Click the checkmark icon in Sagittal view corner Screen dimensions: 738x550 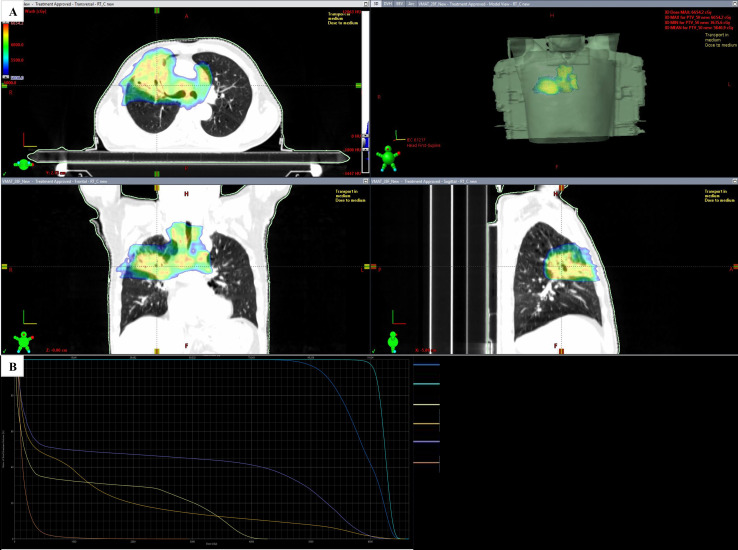[x=375, y=351]
